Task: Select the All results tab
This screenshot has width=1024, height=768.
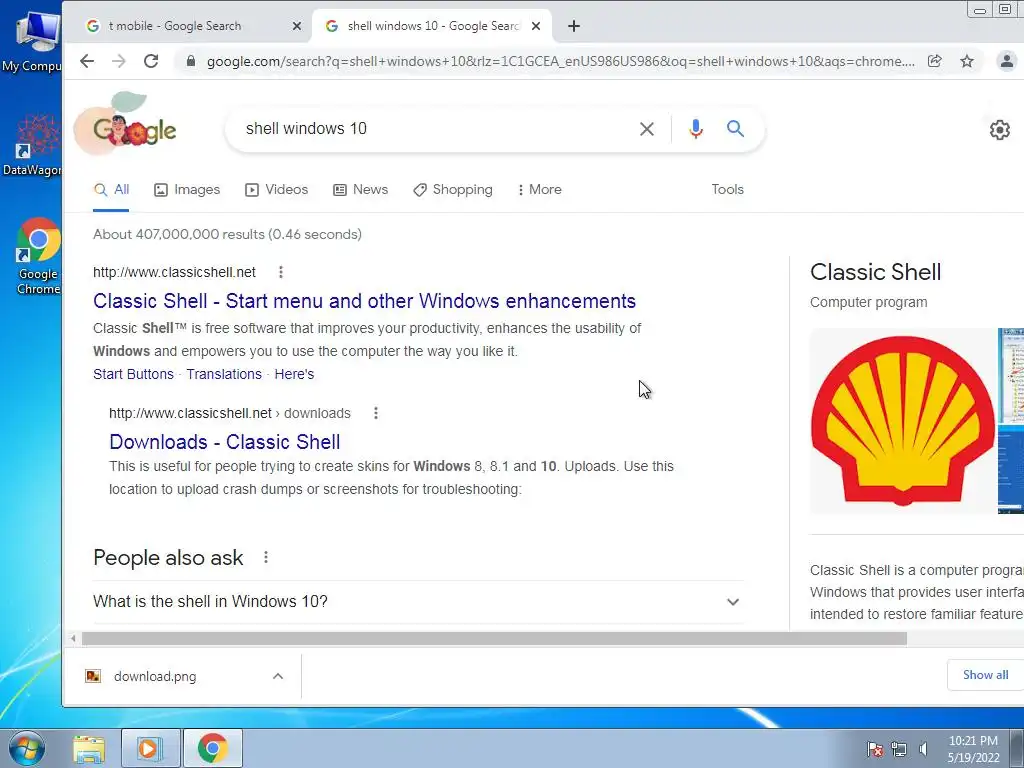Action: pos(111,189)
